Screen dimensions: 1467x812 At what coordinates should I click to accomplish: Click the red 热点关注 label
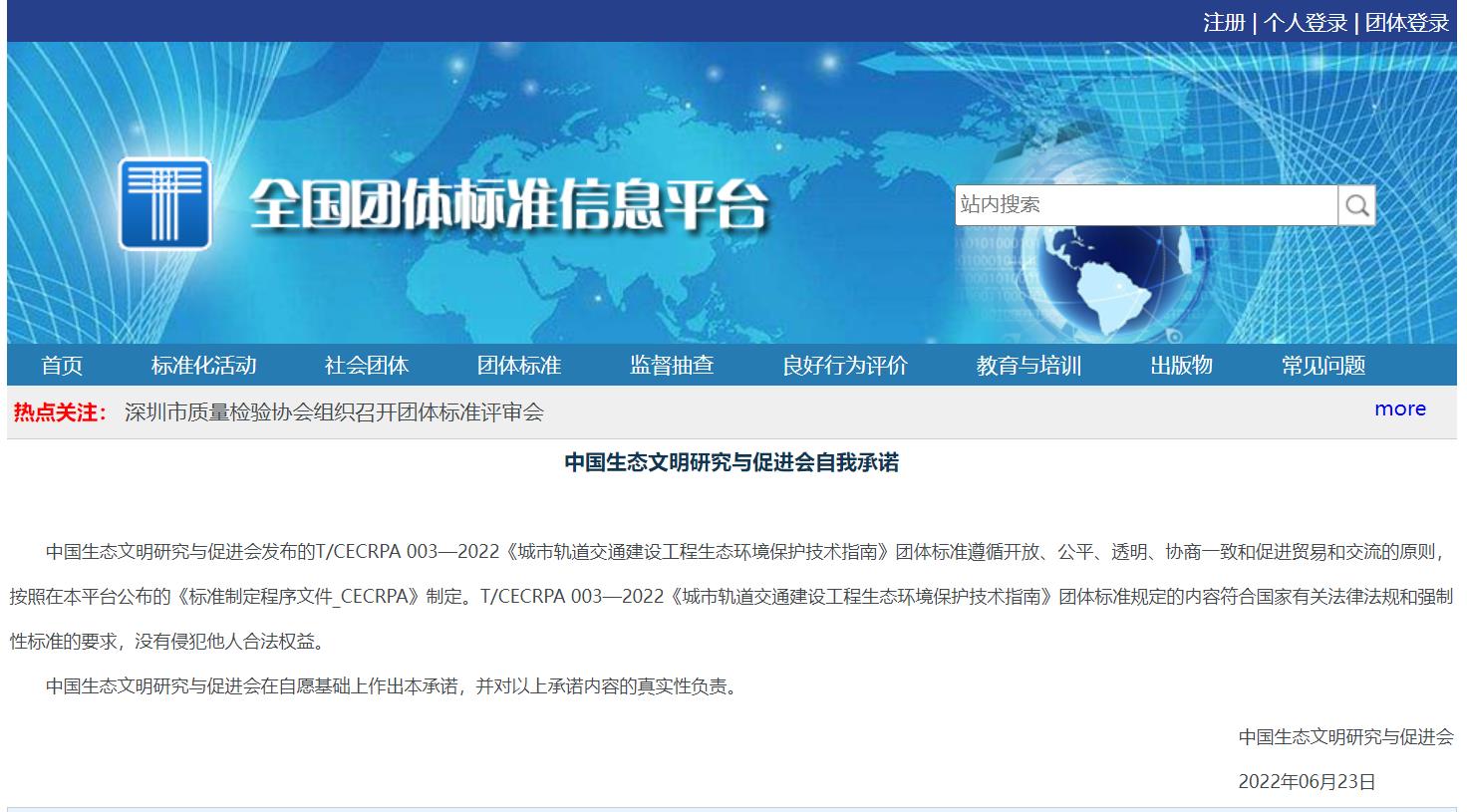click(60, 412)
